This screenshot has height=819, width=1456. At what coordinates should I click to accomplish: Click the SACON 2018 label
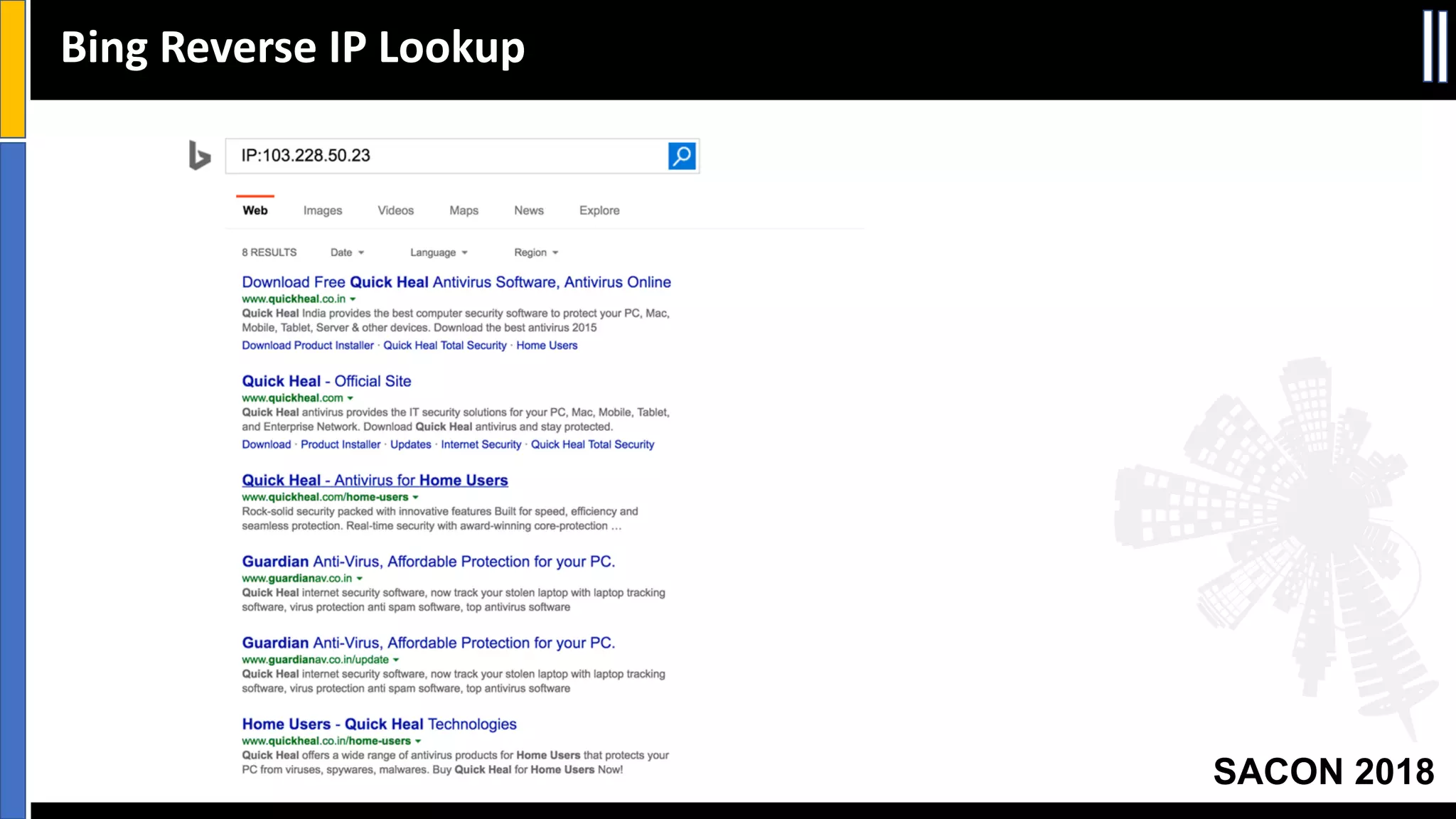point(1324,772)
